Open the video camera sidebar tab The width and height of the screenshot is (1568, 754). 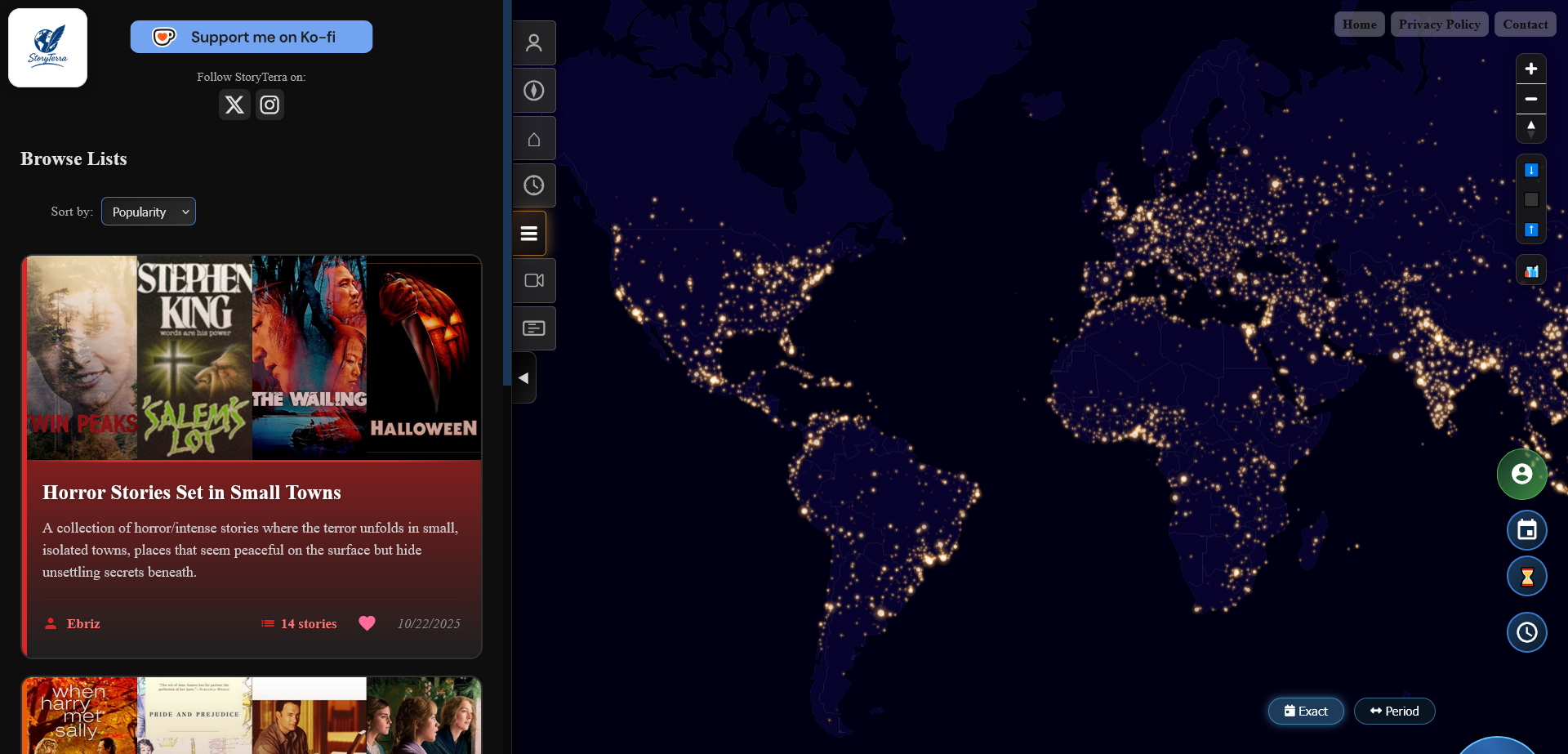coord(534,281)
